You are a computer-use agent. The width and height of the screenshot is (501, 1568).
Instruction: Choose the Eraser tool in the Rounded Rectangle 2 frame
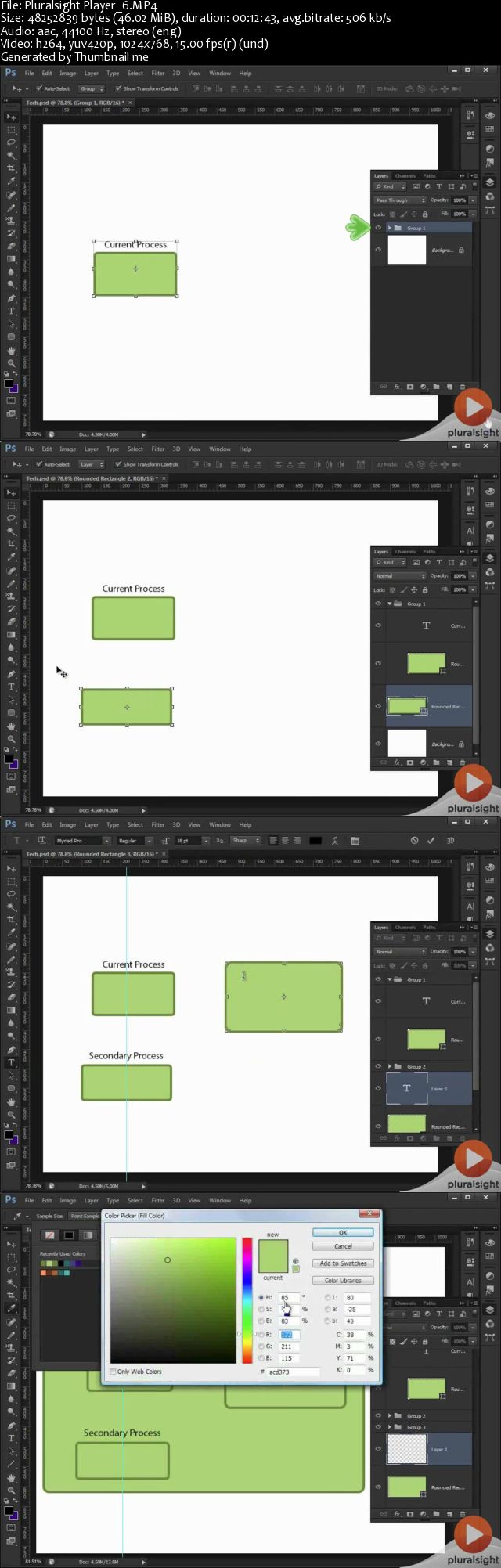click(11, 622)
